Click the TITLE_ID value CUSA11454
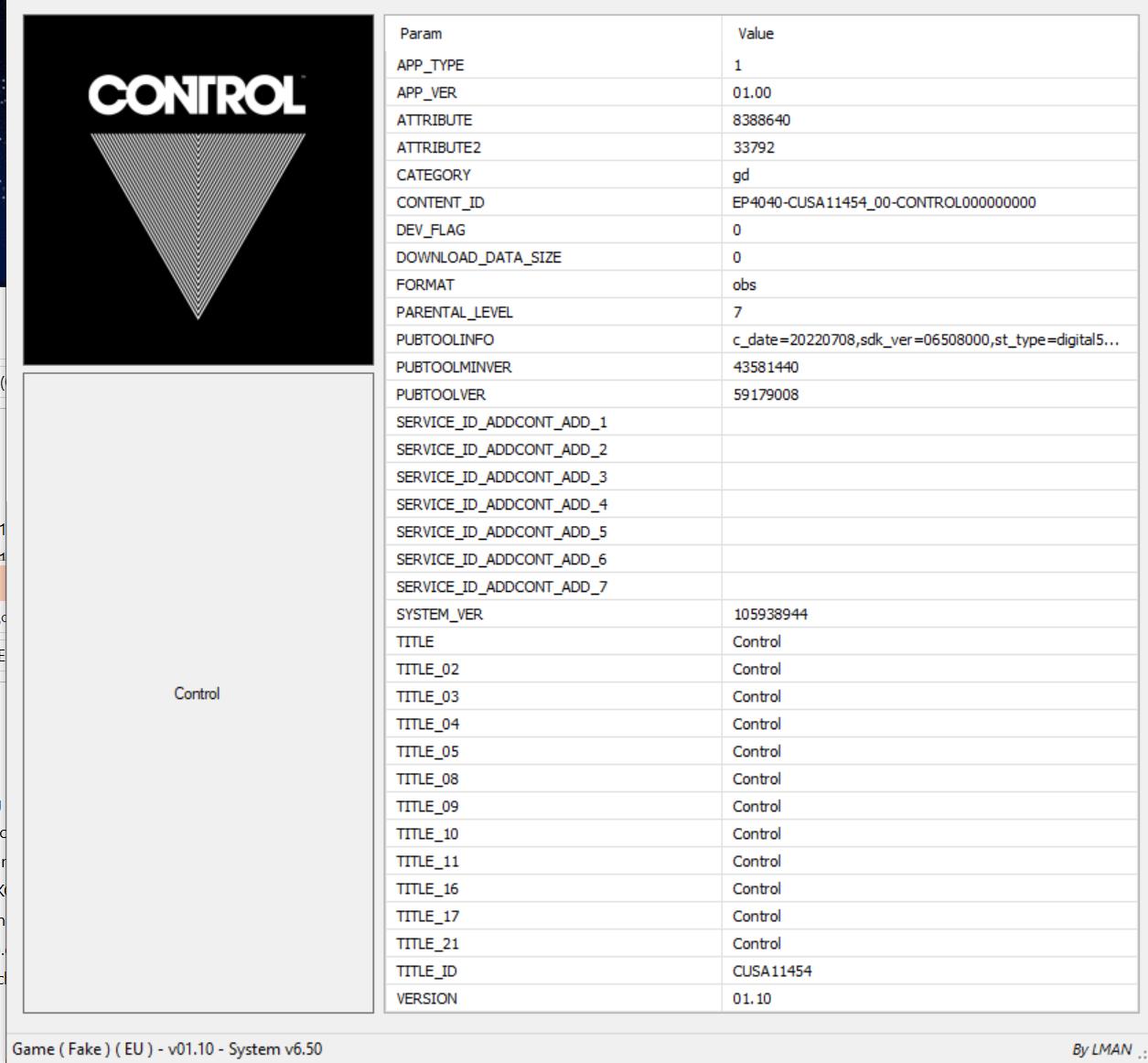Image resolution: width=1148 pixels, height=1063 pixels. pyautogui.click(x=772, y=971)
